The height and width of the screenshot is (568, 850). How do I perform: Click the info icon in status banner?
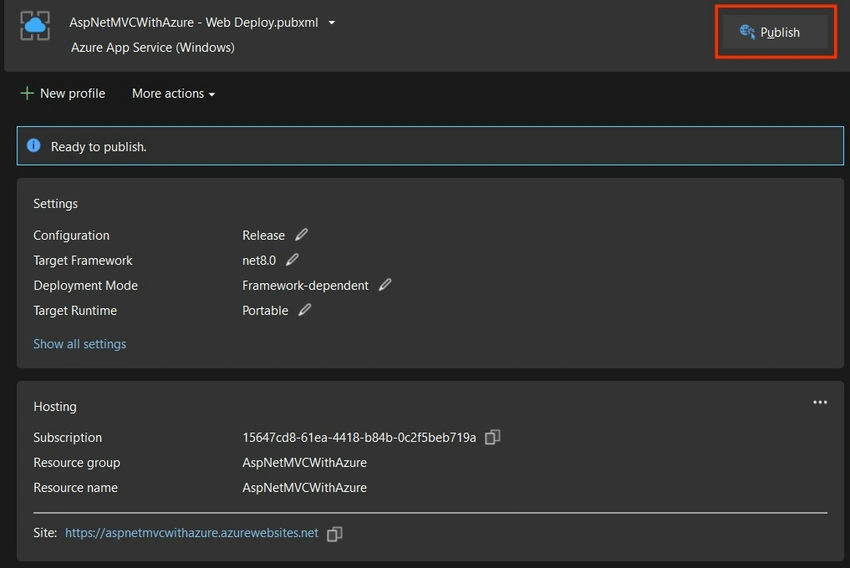click(34, 145)
